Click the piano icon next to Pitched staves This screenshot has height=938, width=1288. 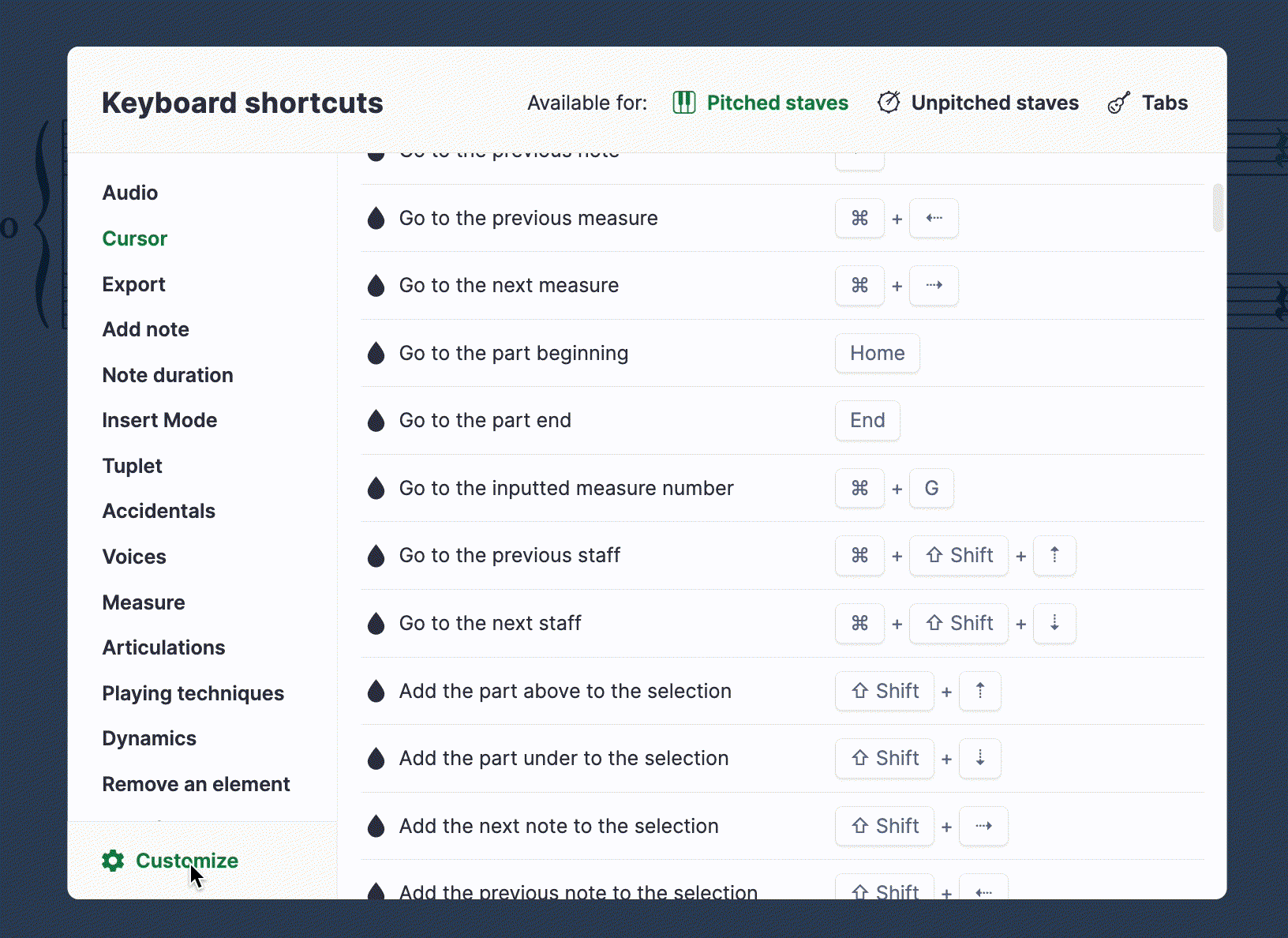[x=684, y=103]
